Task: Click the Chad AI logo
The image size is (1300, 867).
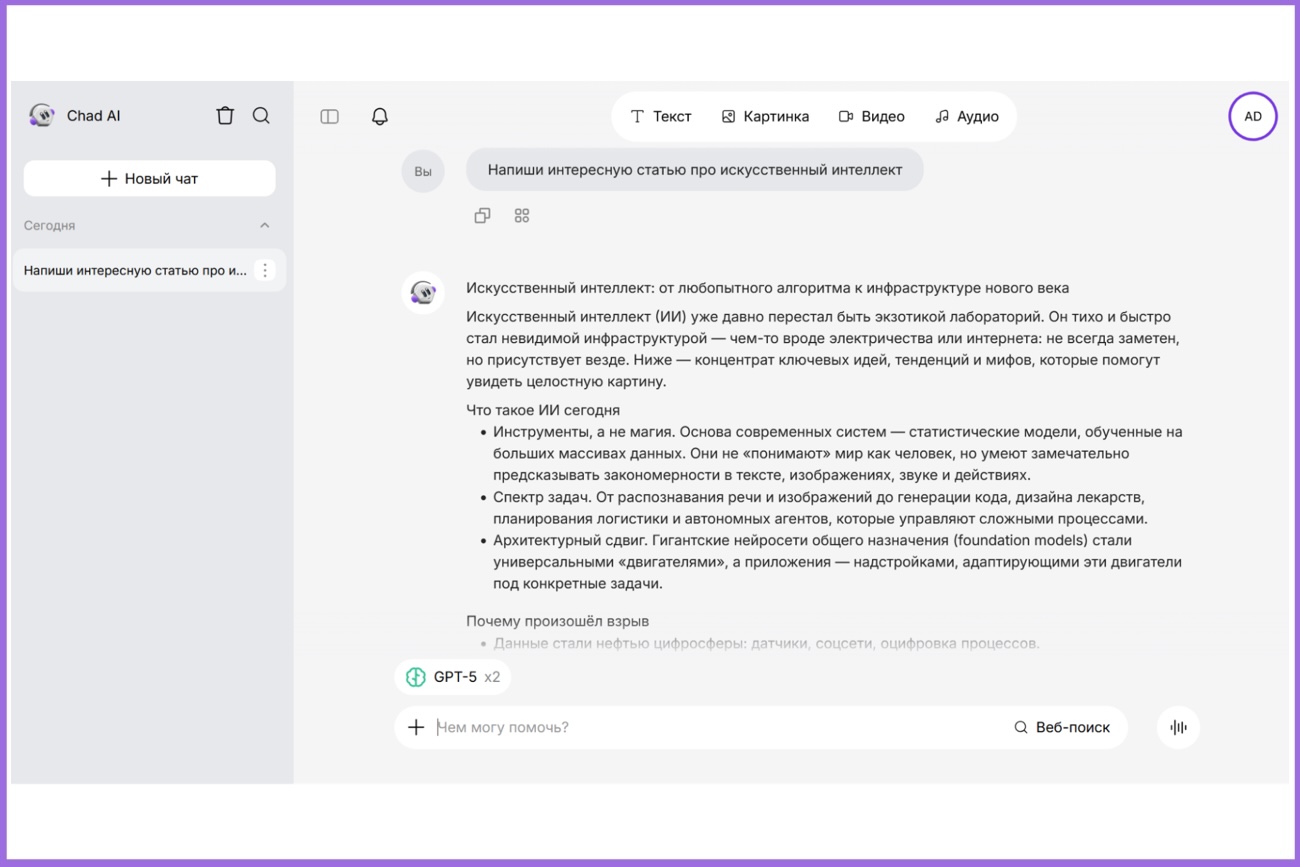Action: pyautogui.click(x=42, y=116)
